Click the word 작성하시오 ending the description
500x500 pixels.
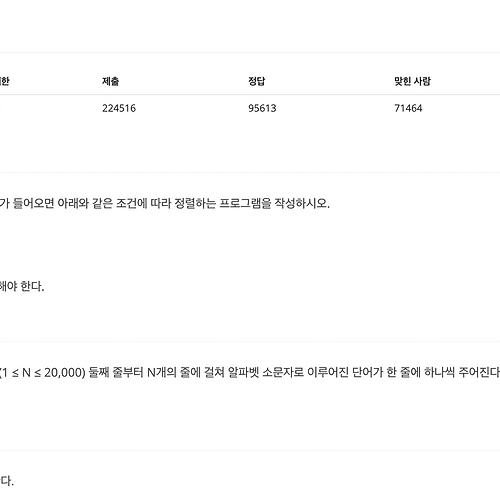coord(302,203)
